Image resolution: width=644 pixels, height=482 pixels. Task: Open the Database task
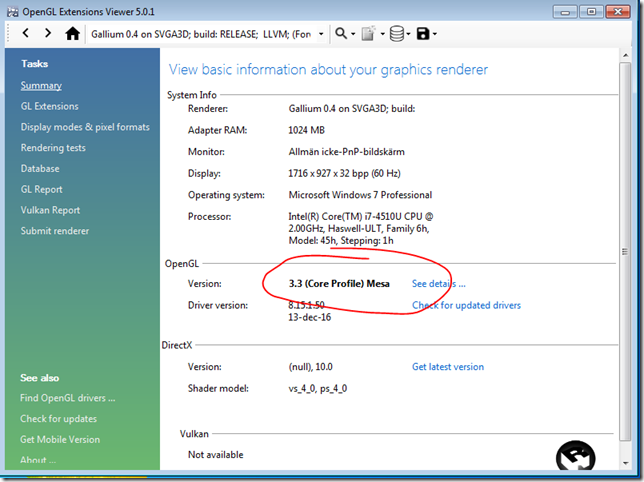(40, 169)
